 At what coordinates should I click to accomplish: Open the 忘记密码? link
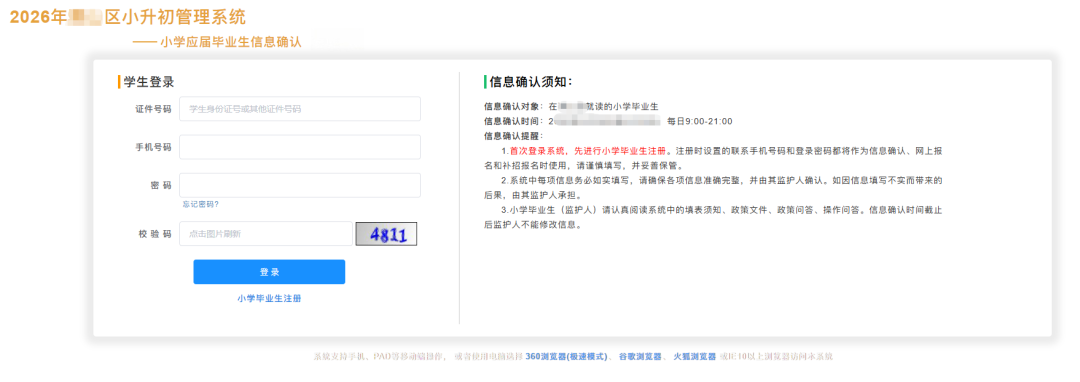(200, 204)
